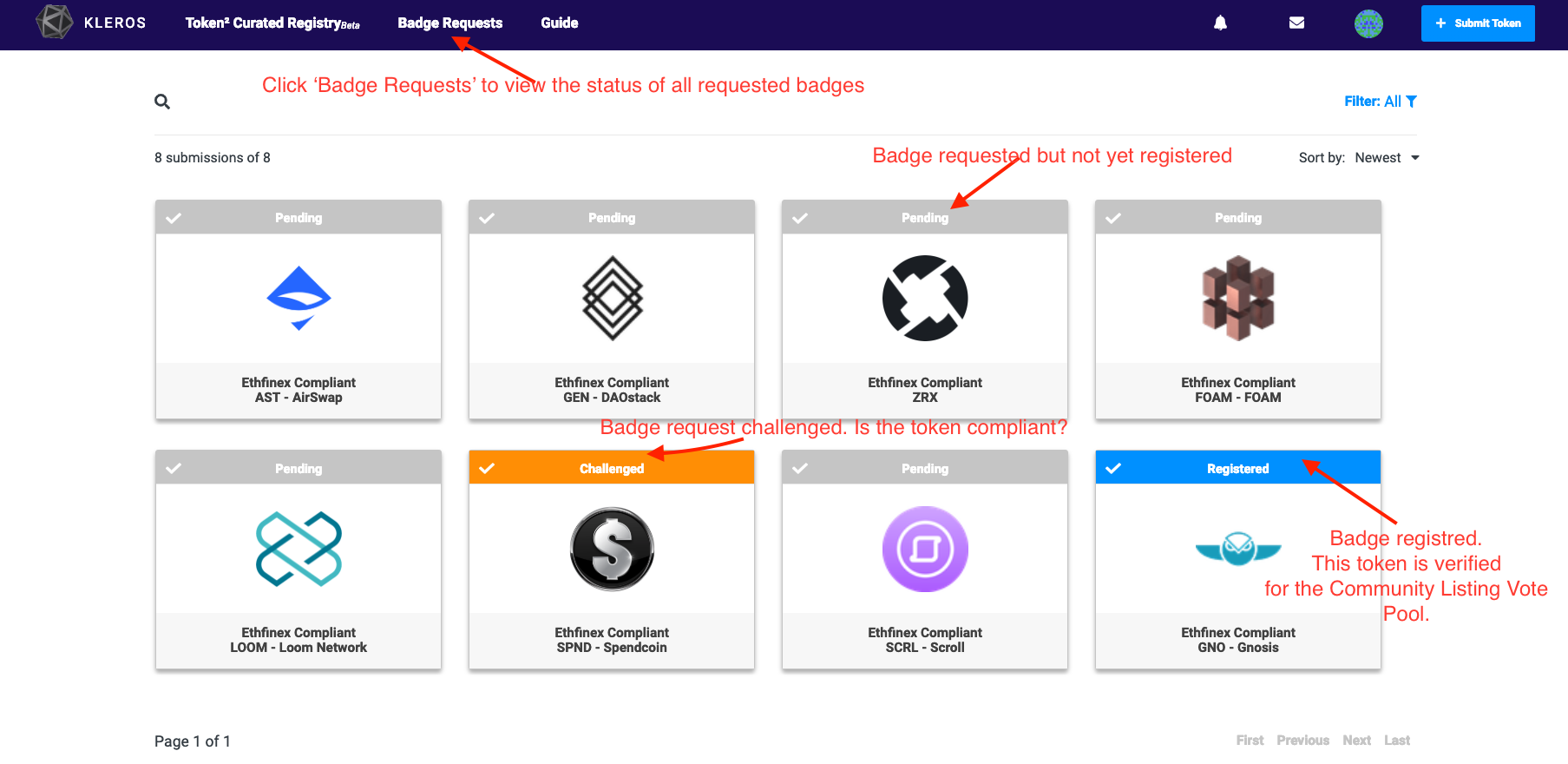This screenshot has width=1568, height=764.
Task: Click the checkmark on the DAOstack card
Action: pos(487,218)
